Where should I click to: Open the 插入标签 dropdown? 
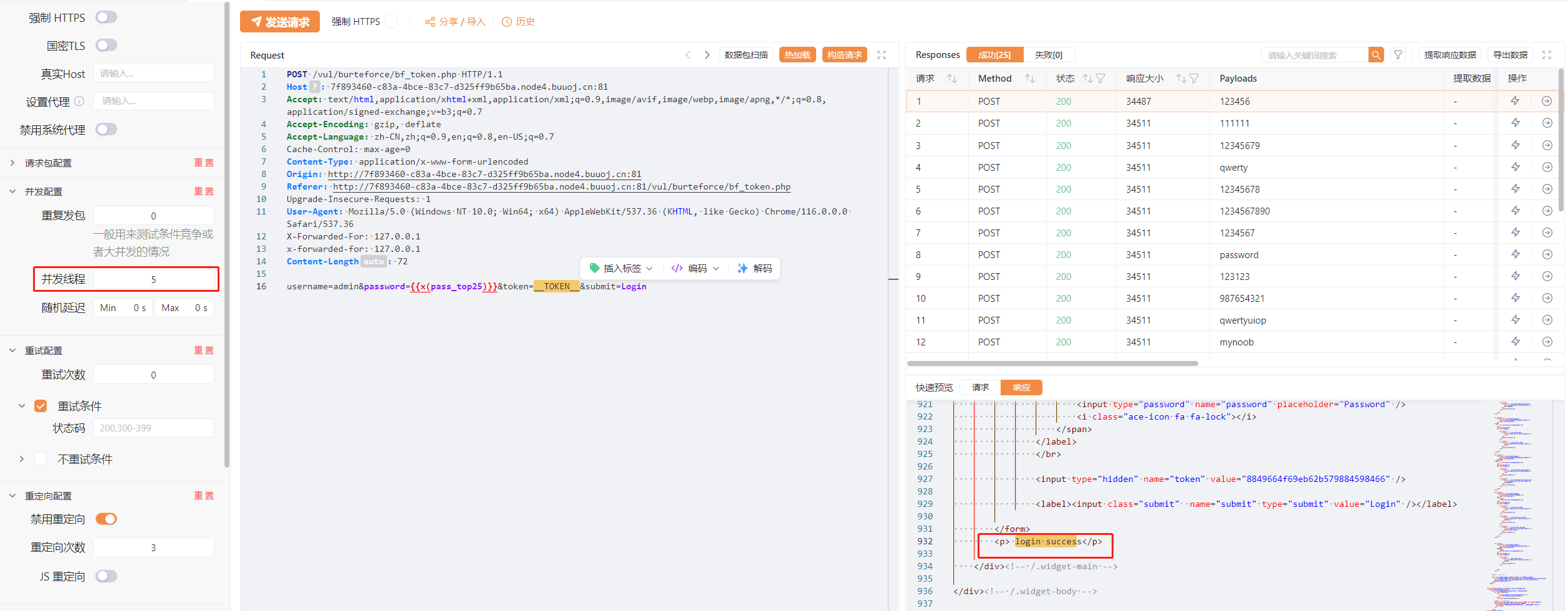622,268
